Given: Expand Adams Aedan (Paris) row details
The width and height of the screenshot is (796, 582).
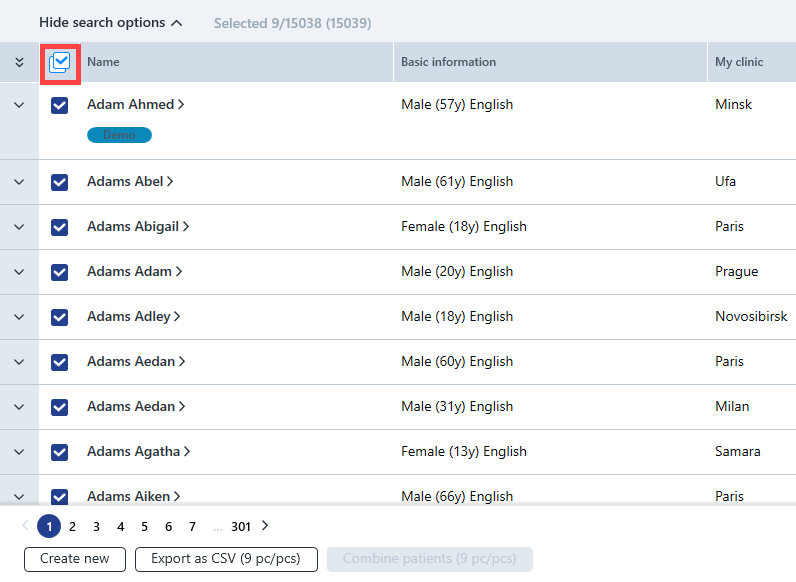Looking at the screenshot, I should (19, 362).
